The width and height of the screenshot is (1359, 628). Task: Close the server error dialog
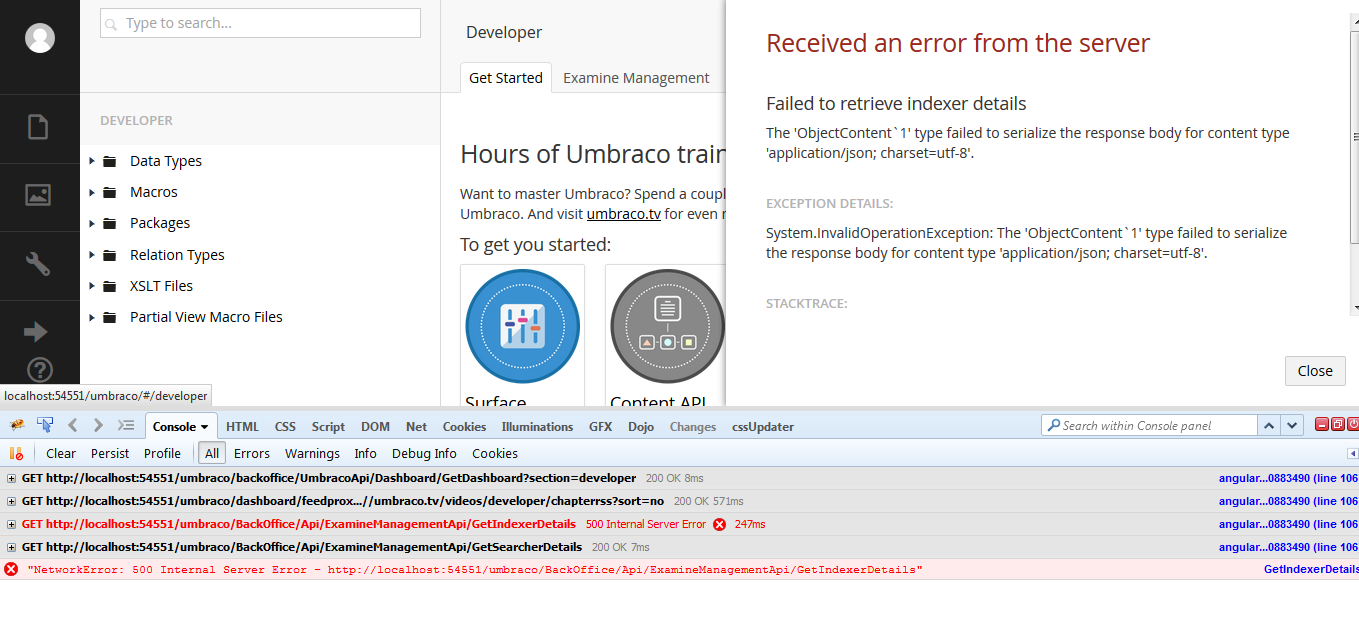click(1315, 370)
